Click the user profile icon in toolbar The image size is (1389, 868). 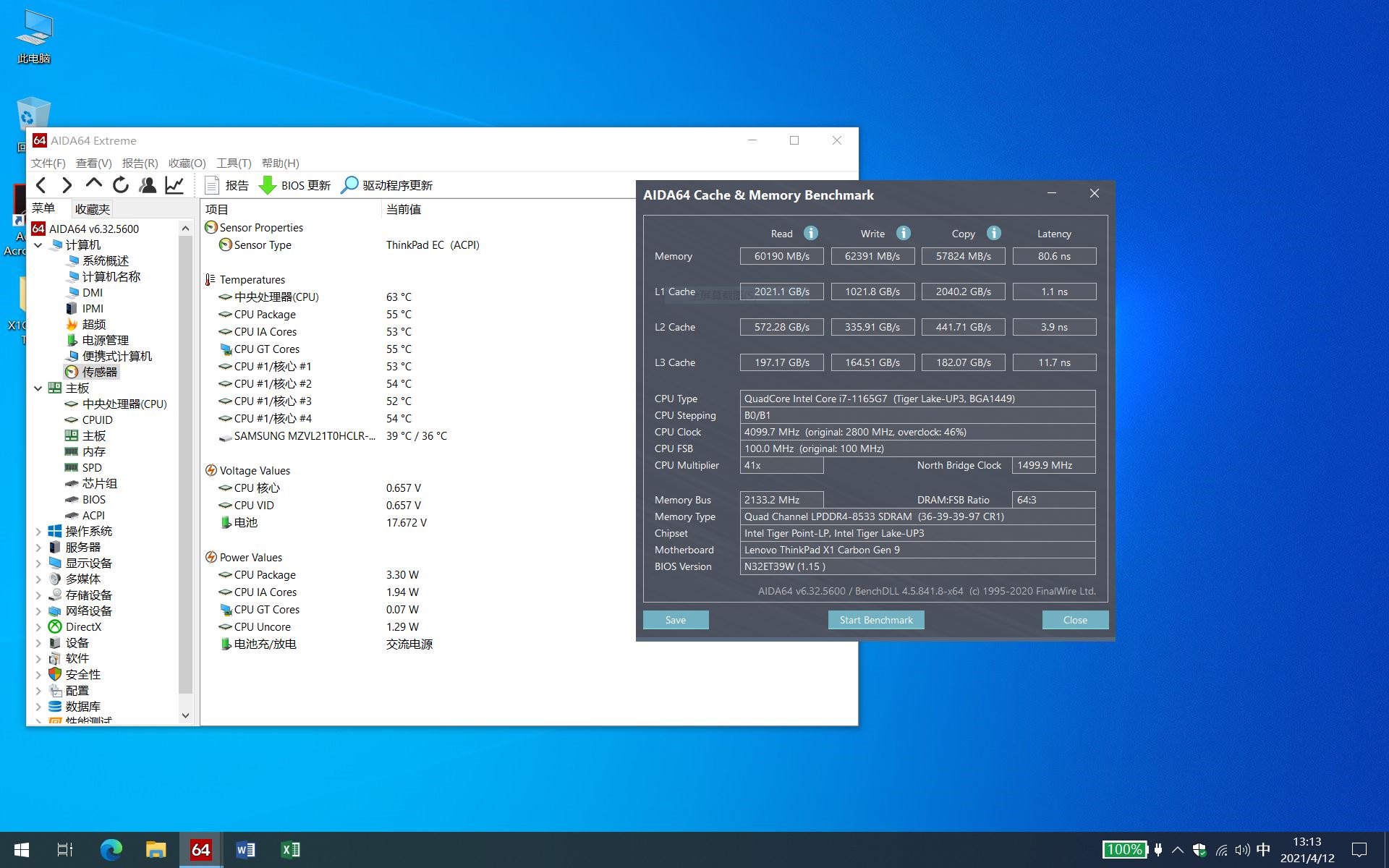tap(148, 185)
